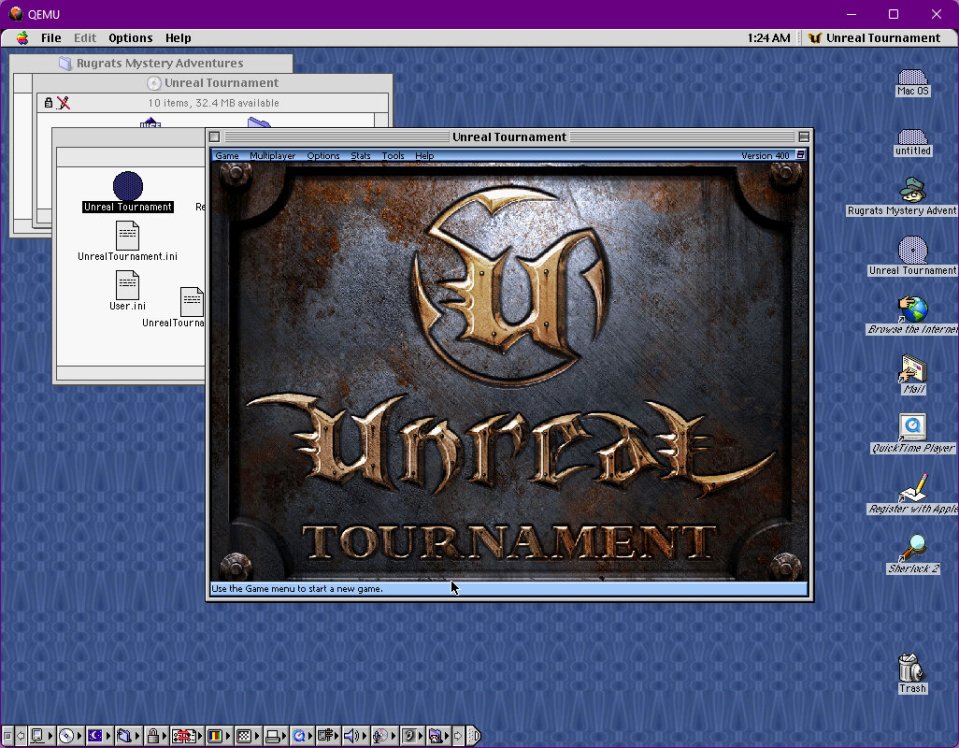Select the Rugrats Mystery Adventures CD icon

coord(912,190)
